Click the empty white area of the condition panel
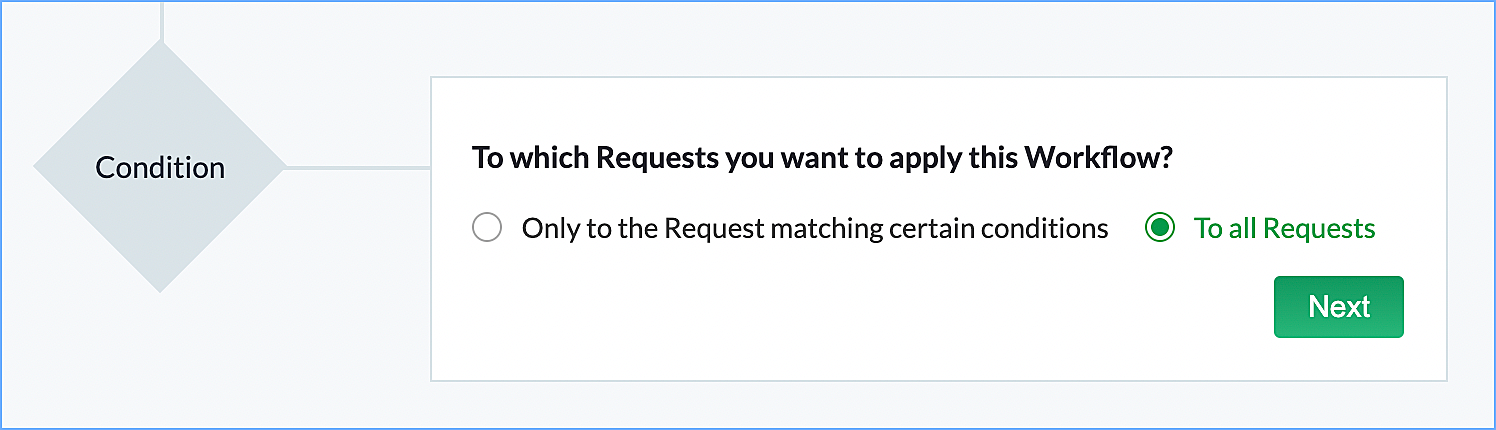The width and height of the screenshot is (1496, 430). point(800,320)
